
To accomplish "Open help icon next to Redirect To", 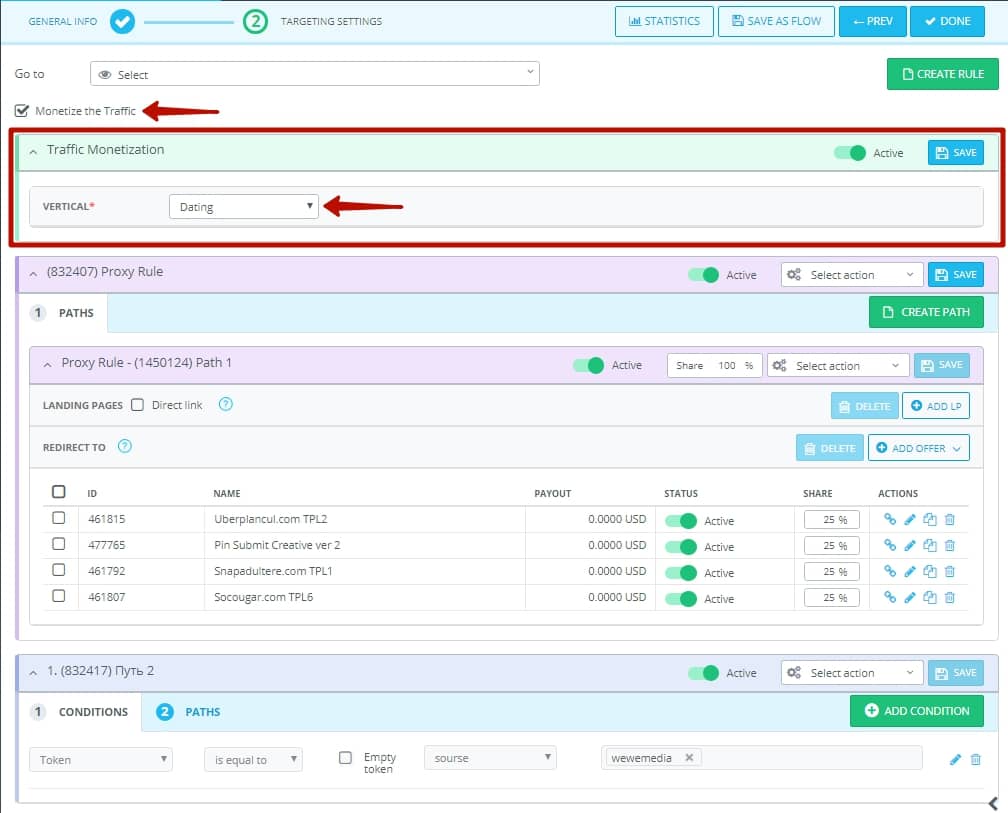I will click(x=125, y=446).
